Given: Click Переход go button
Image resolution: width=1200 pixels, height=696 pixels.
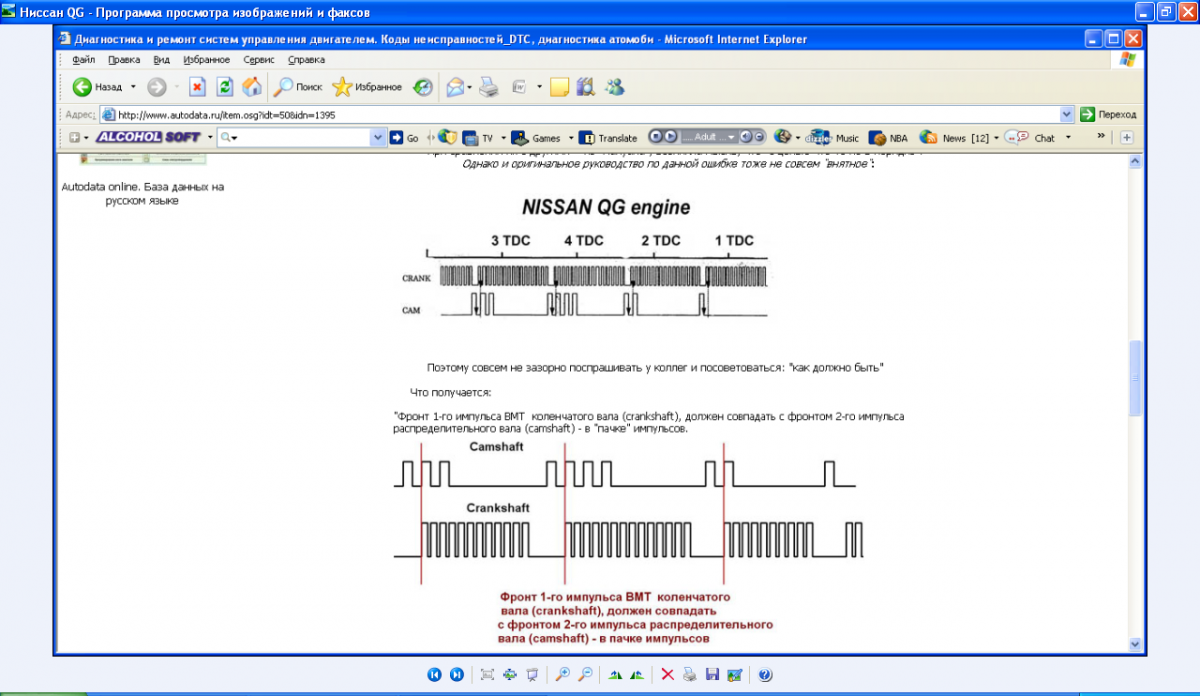Looking at the screenshot, I should click(x=1107, y=114).
